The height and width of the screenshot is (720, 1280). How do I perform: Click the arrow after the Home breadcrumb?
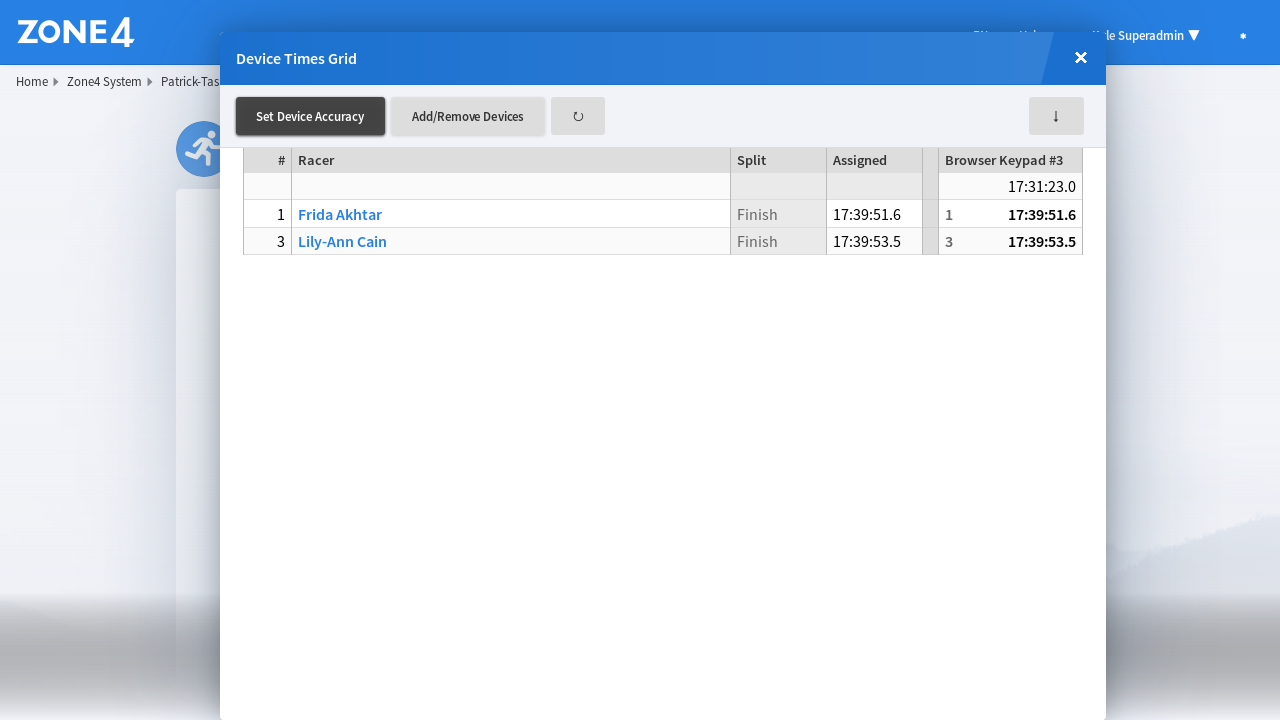coord(56,82)
